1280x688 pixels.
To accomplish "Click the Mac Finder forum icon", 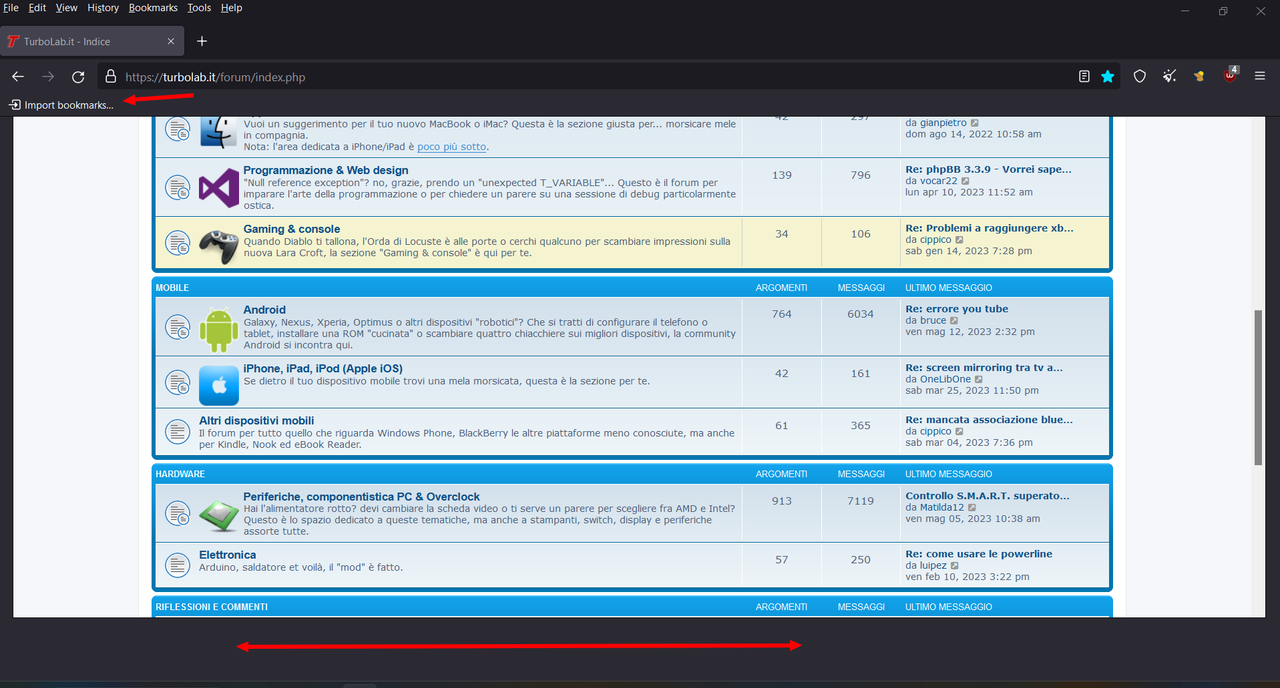I will point(218,130).
